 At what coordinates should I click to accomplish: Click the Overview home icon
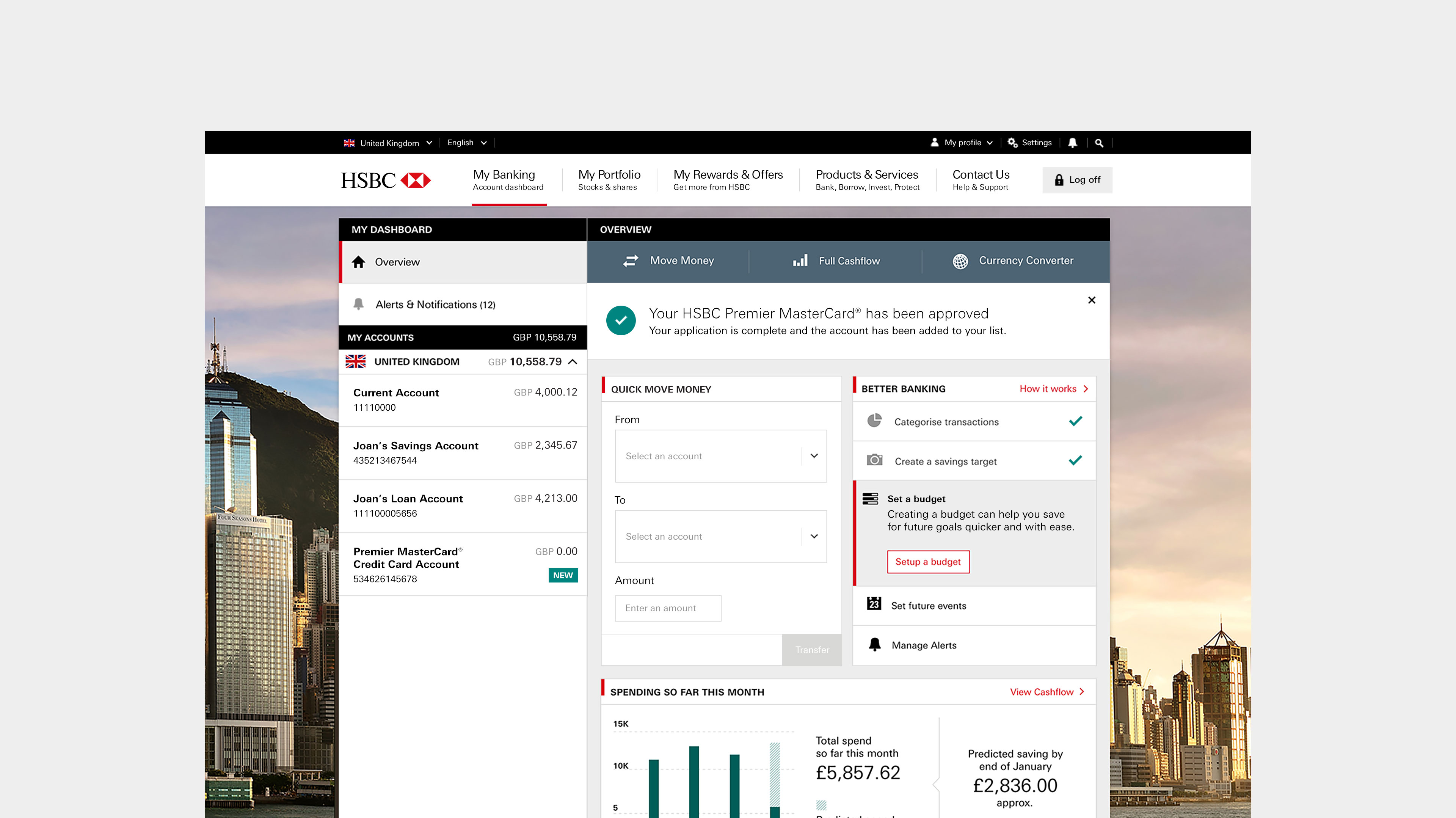click(x=358, y=262)
